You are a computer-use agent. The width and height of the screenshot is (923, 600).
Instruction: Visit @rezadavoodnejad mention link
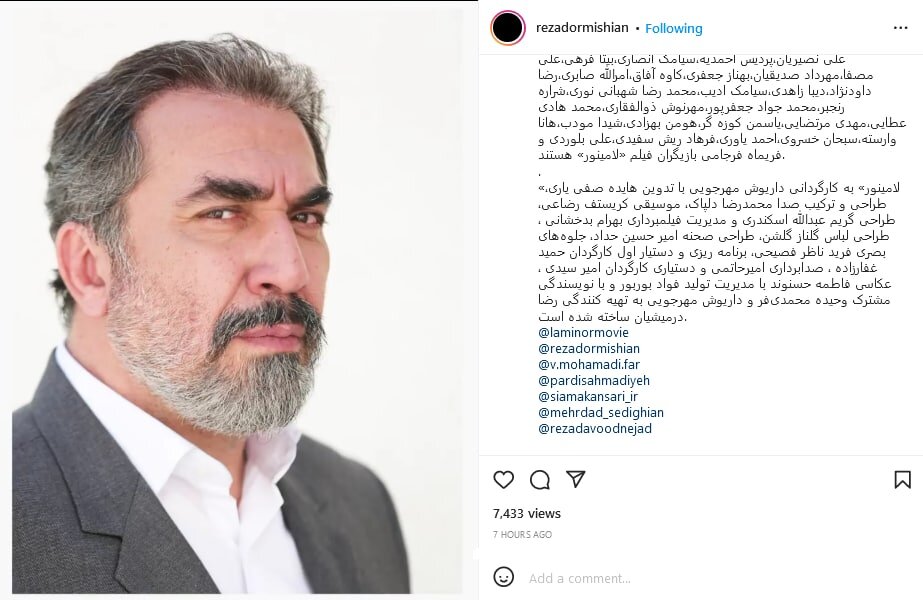pos(595,429)
